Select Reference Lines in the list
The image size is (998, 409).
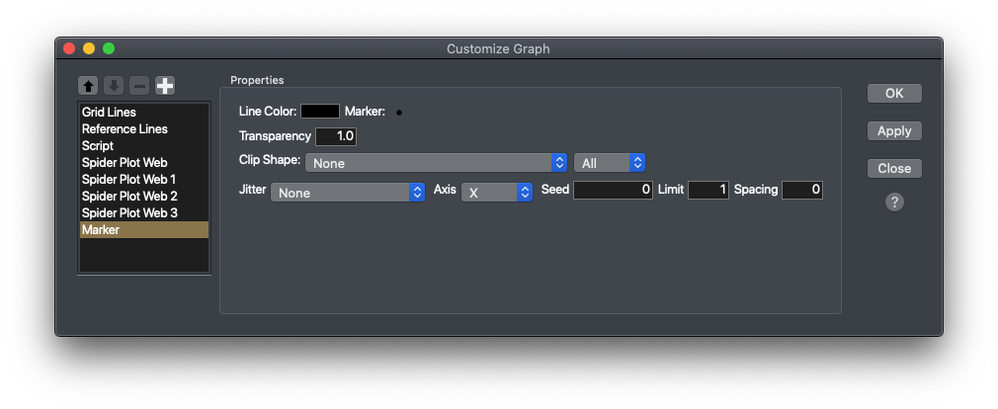coord(124,129)
